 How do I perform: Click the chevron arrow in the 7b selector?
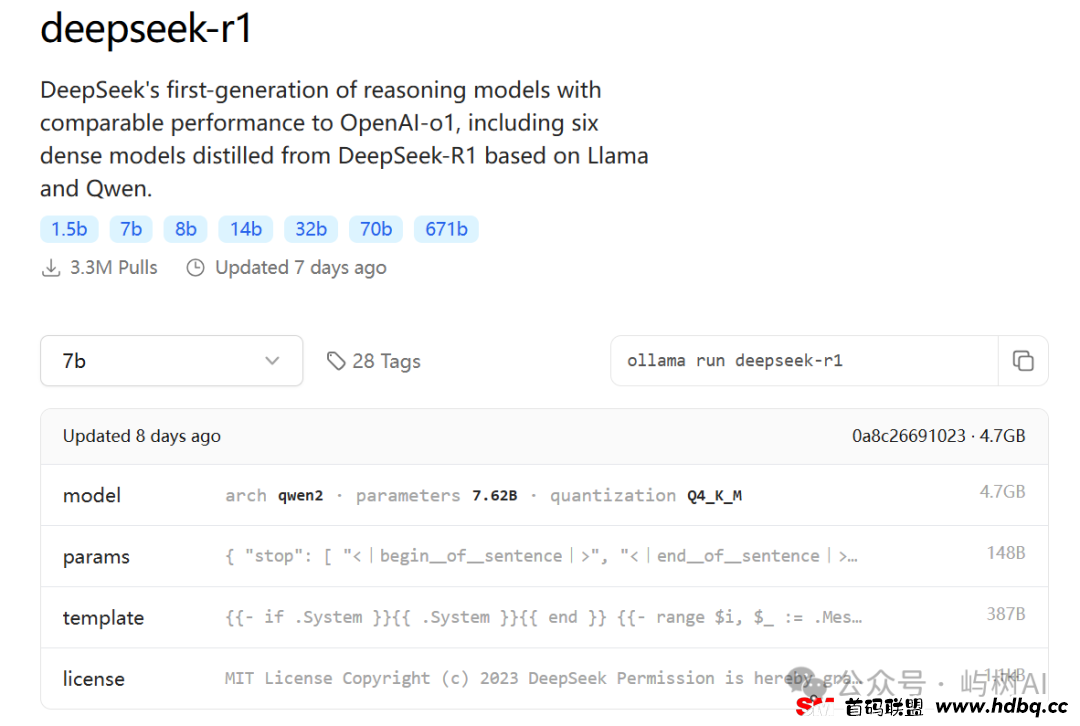tap(273, 361)
